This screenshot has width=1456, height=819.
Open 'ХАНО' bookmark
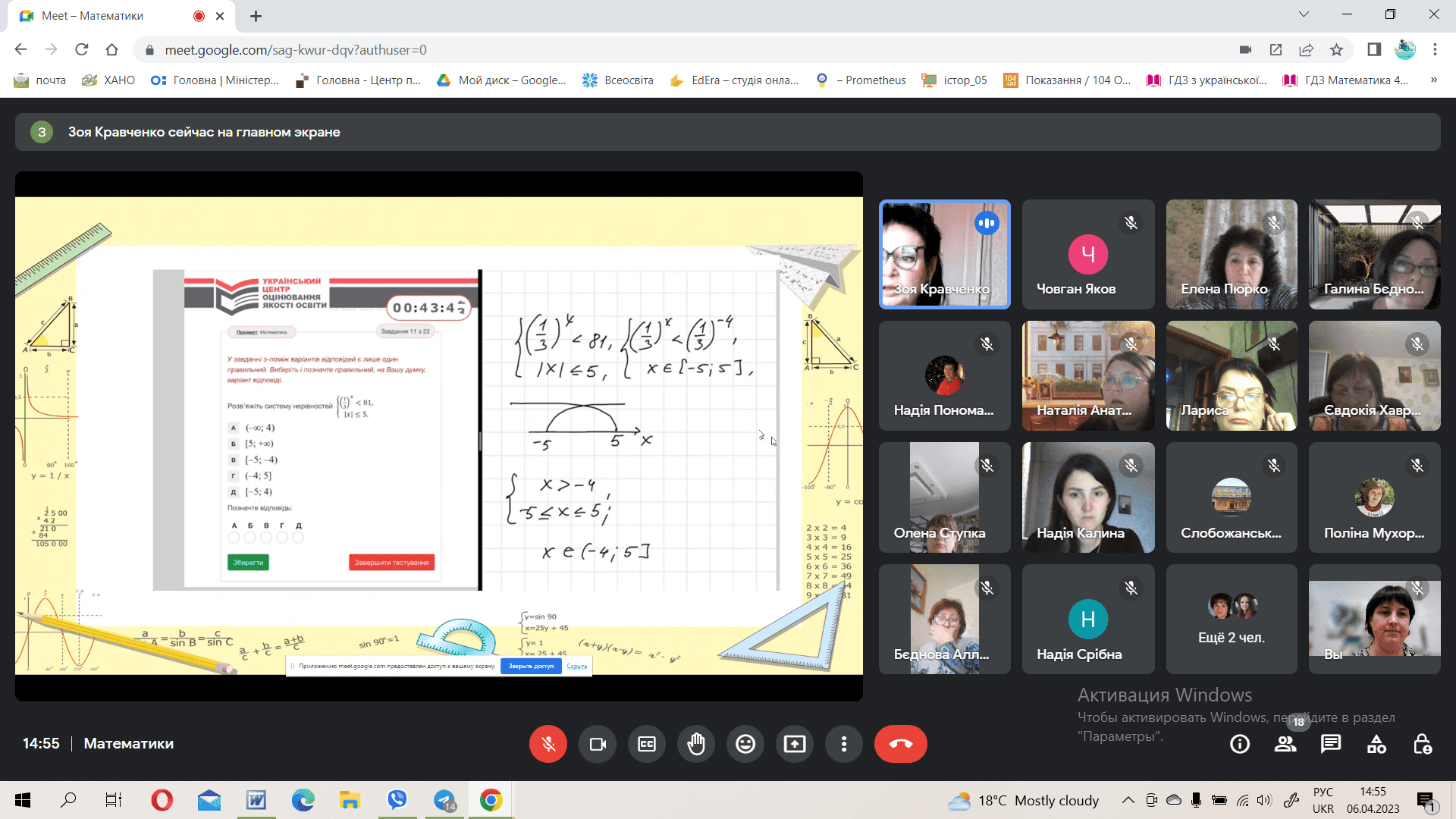[108, 80]
